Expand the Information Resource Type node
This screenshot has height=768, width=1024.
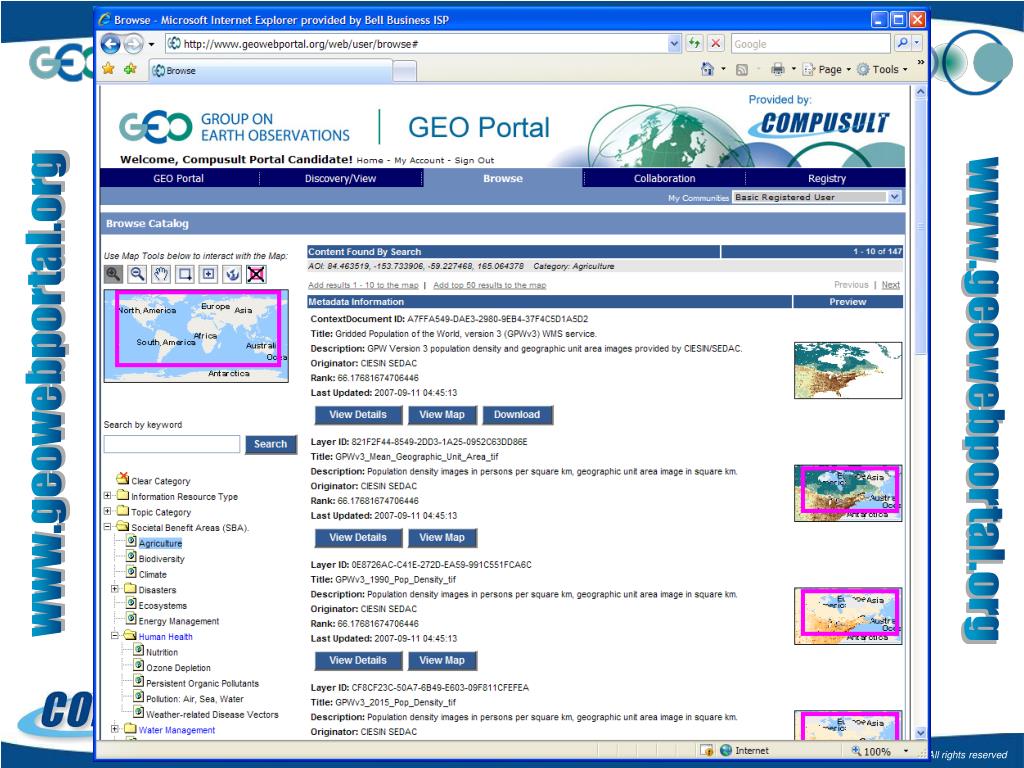(x=108, y=496)
